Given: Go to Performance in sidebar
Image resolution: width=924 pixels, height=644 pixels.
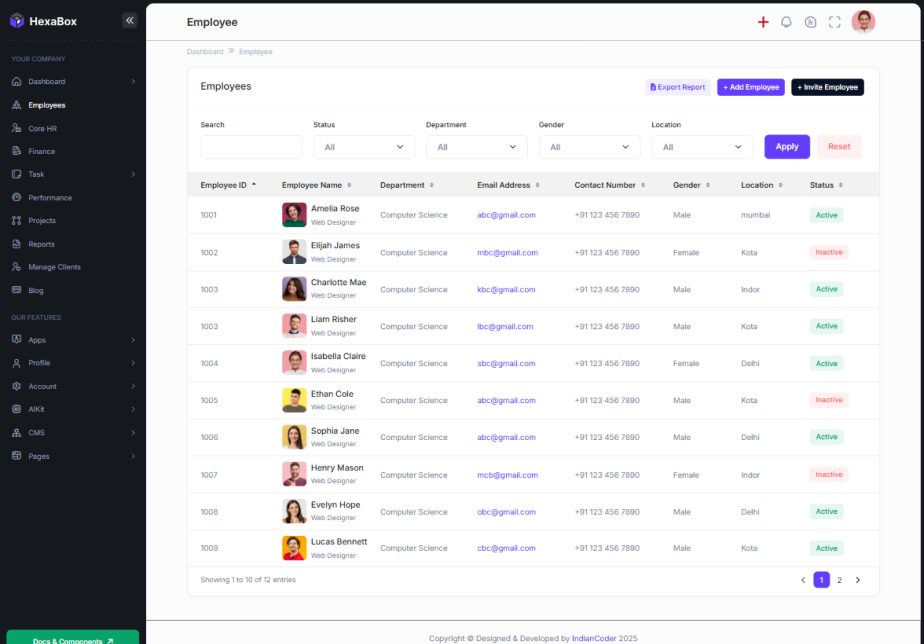Looking at the screenshot, I should pos(49,198).
